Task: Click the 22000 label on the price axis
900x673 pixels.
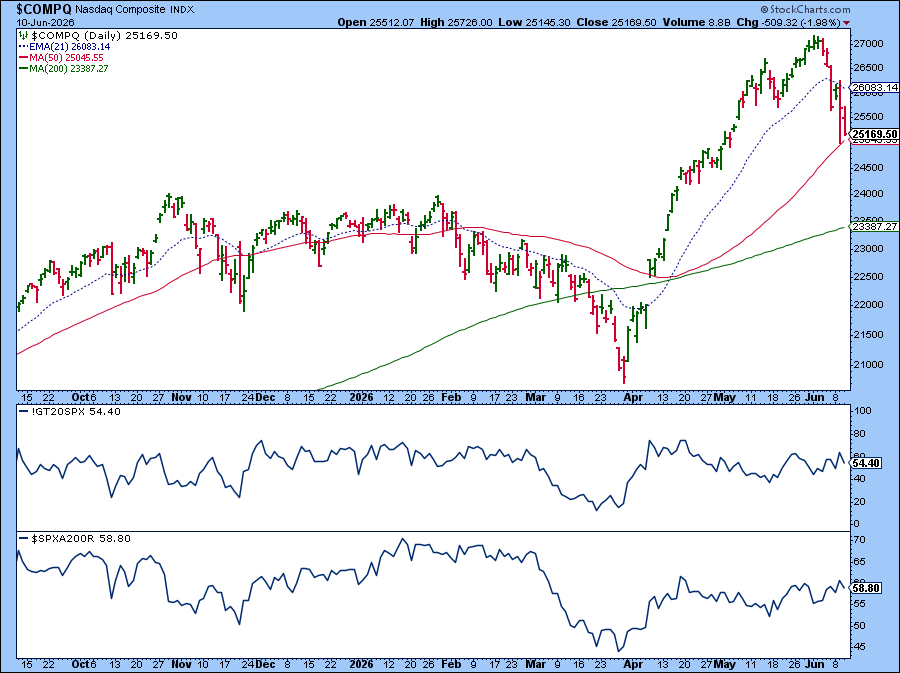Action: click(867, 305)
